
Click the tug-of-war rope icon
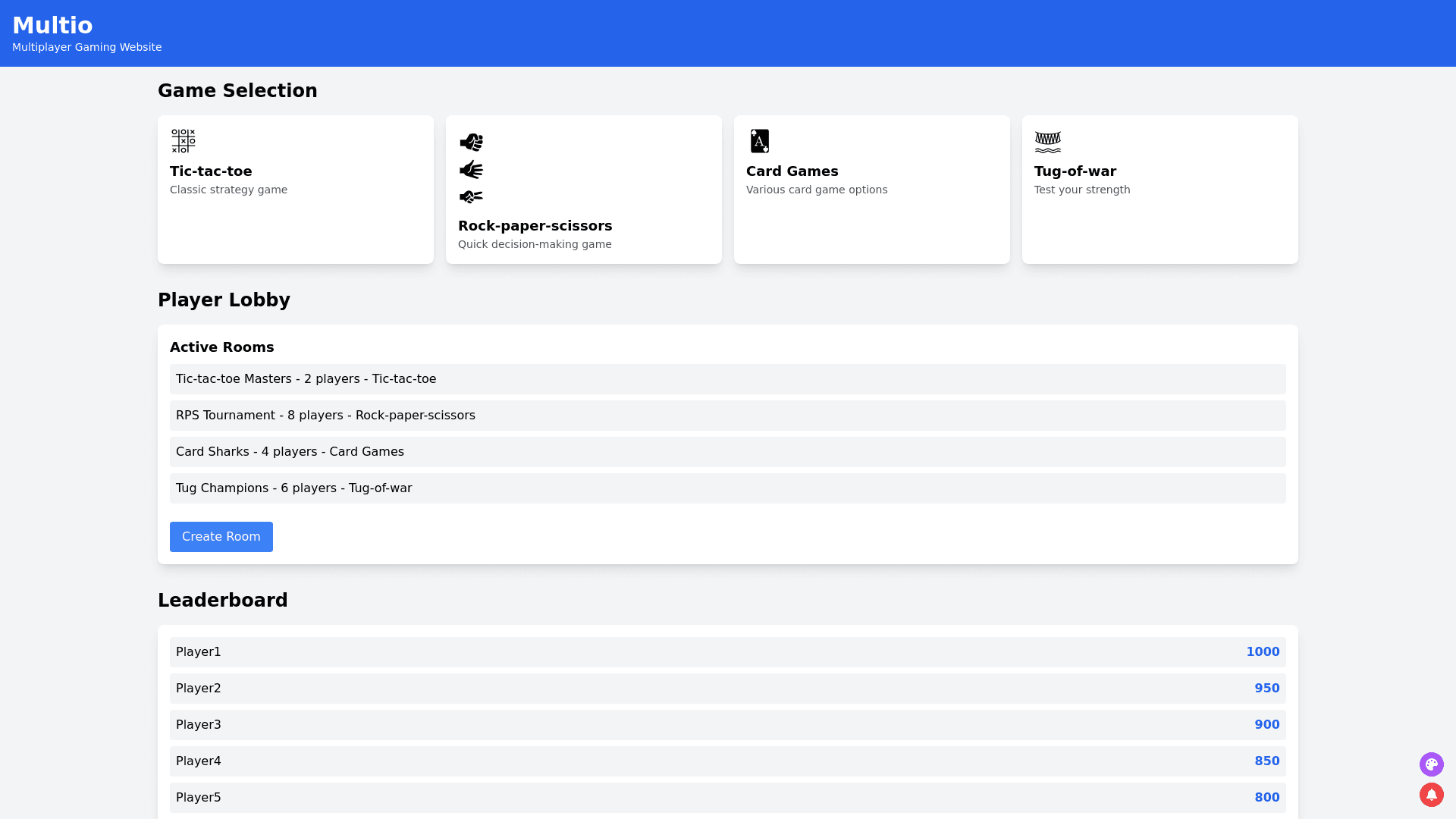coord(1047,141)
